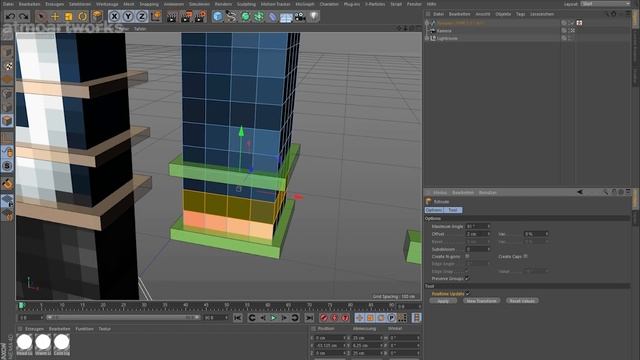Click the Apply button
The width and height of the screenshot is (640, 360).
click(x=443, y=301)
